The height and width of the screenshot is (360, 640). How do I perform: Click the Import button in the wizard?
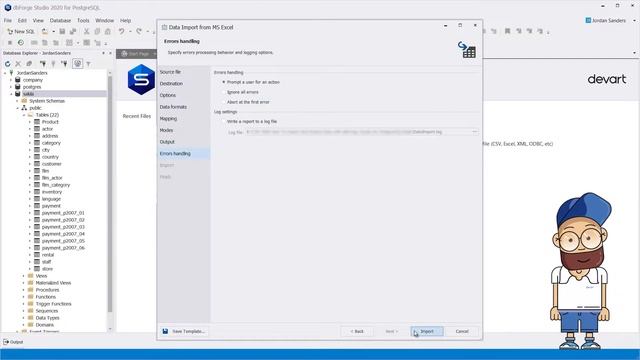427,331
